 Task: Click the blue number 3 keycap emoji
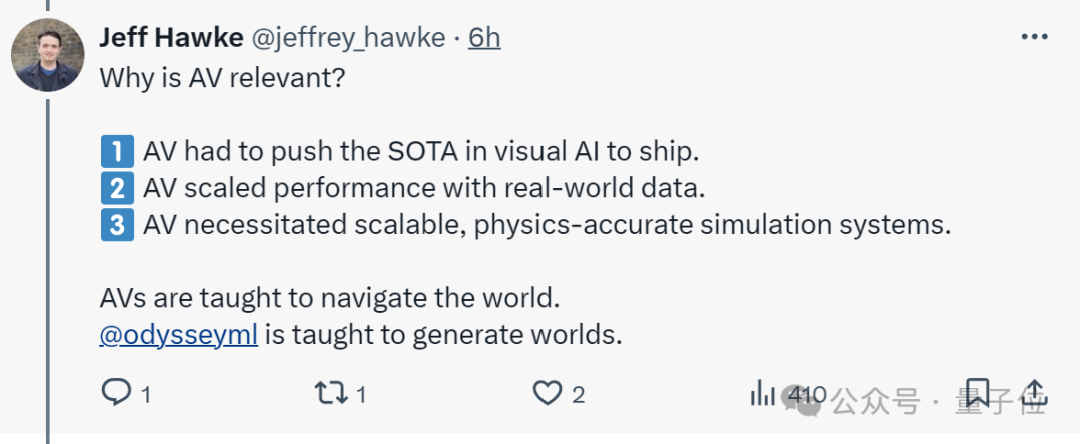pos(117,226)
